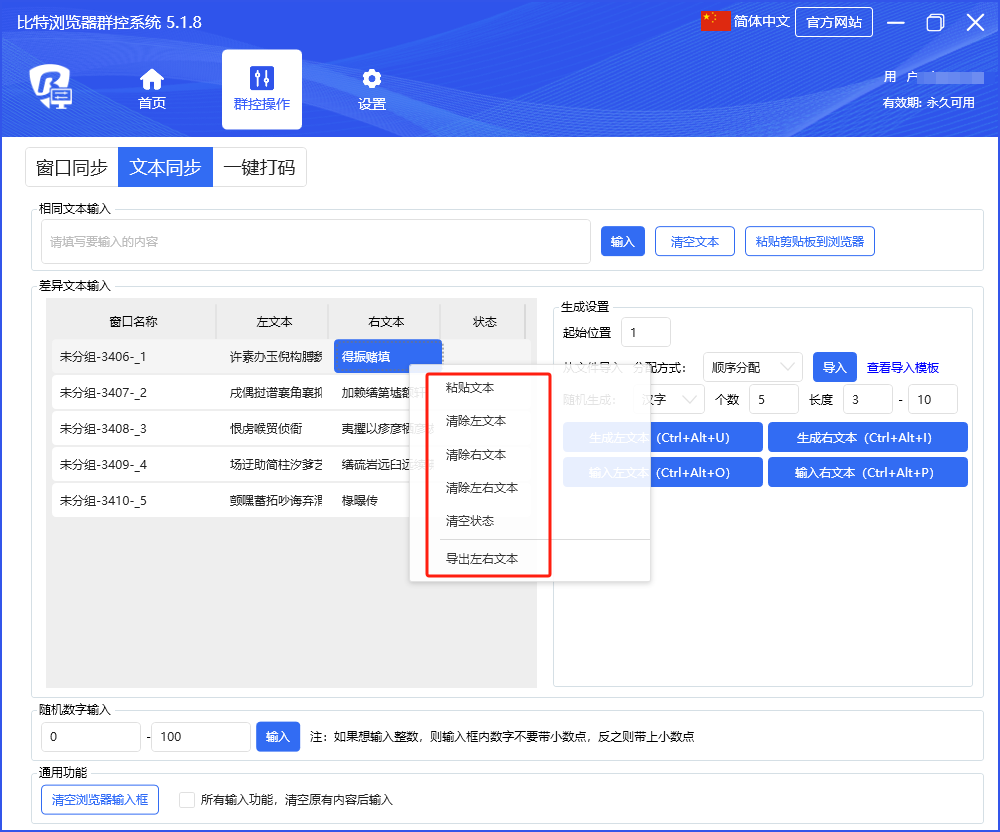Choose 清空状态 from context menu
The width and height of the screenshot is (1000, 832).
470,521
